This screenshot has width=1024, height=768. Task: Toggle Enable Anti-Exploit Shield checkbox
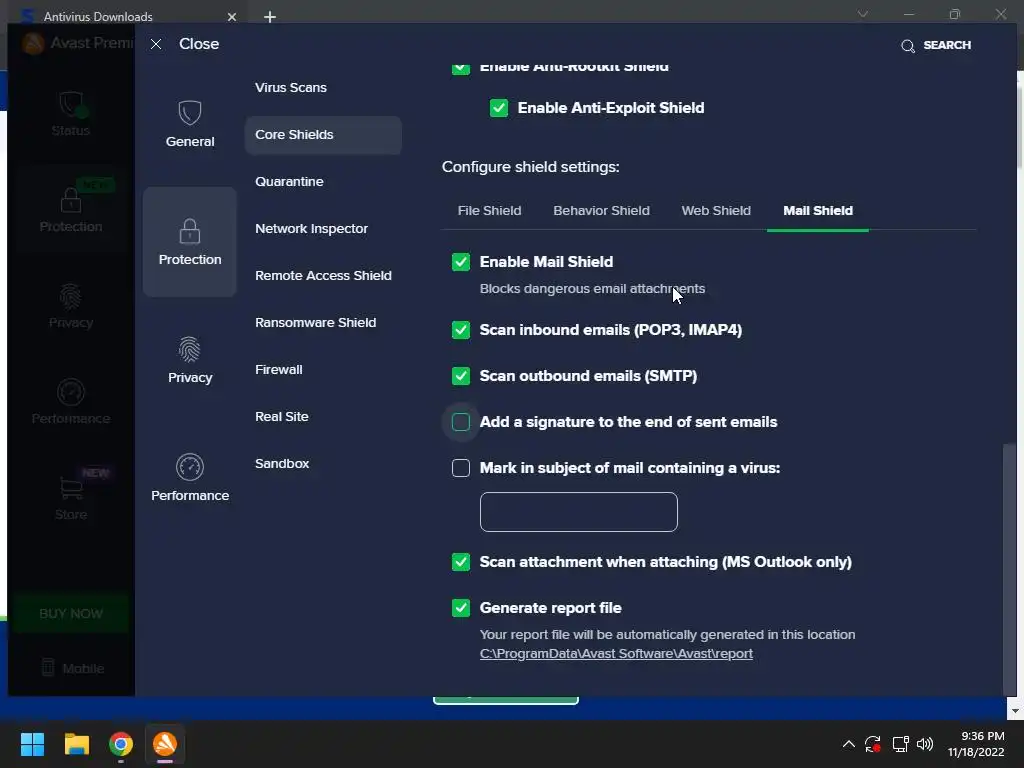[x=499, y=108]
